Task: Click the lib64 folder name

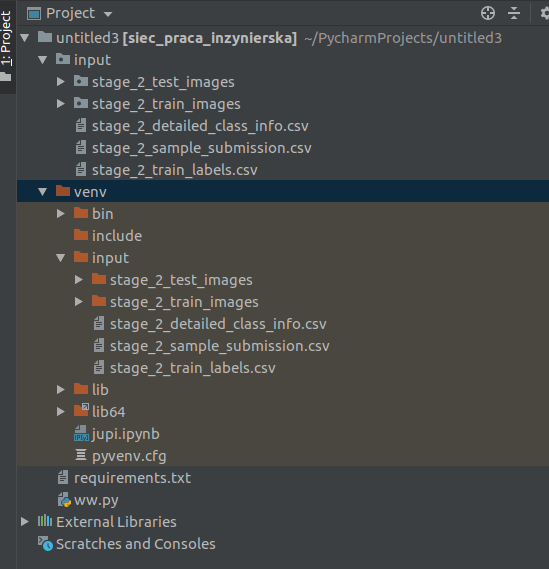Action: coord(108,412)
